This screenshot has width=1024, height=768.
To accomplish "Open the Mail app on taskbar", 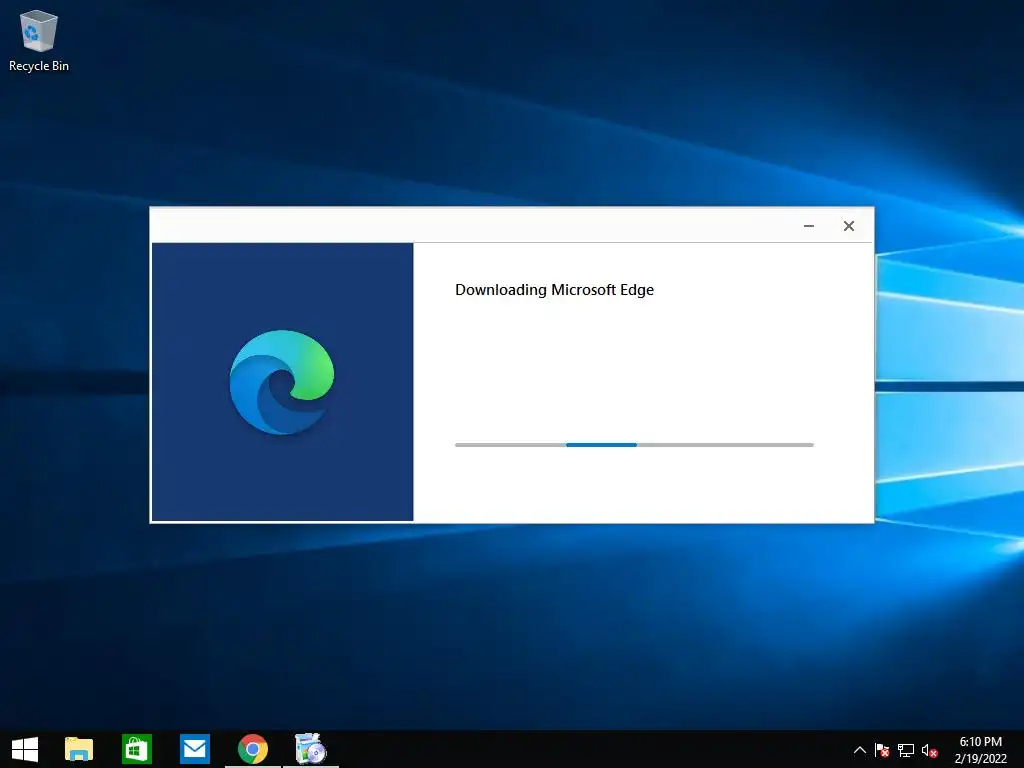I will click(195, 749).
